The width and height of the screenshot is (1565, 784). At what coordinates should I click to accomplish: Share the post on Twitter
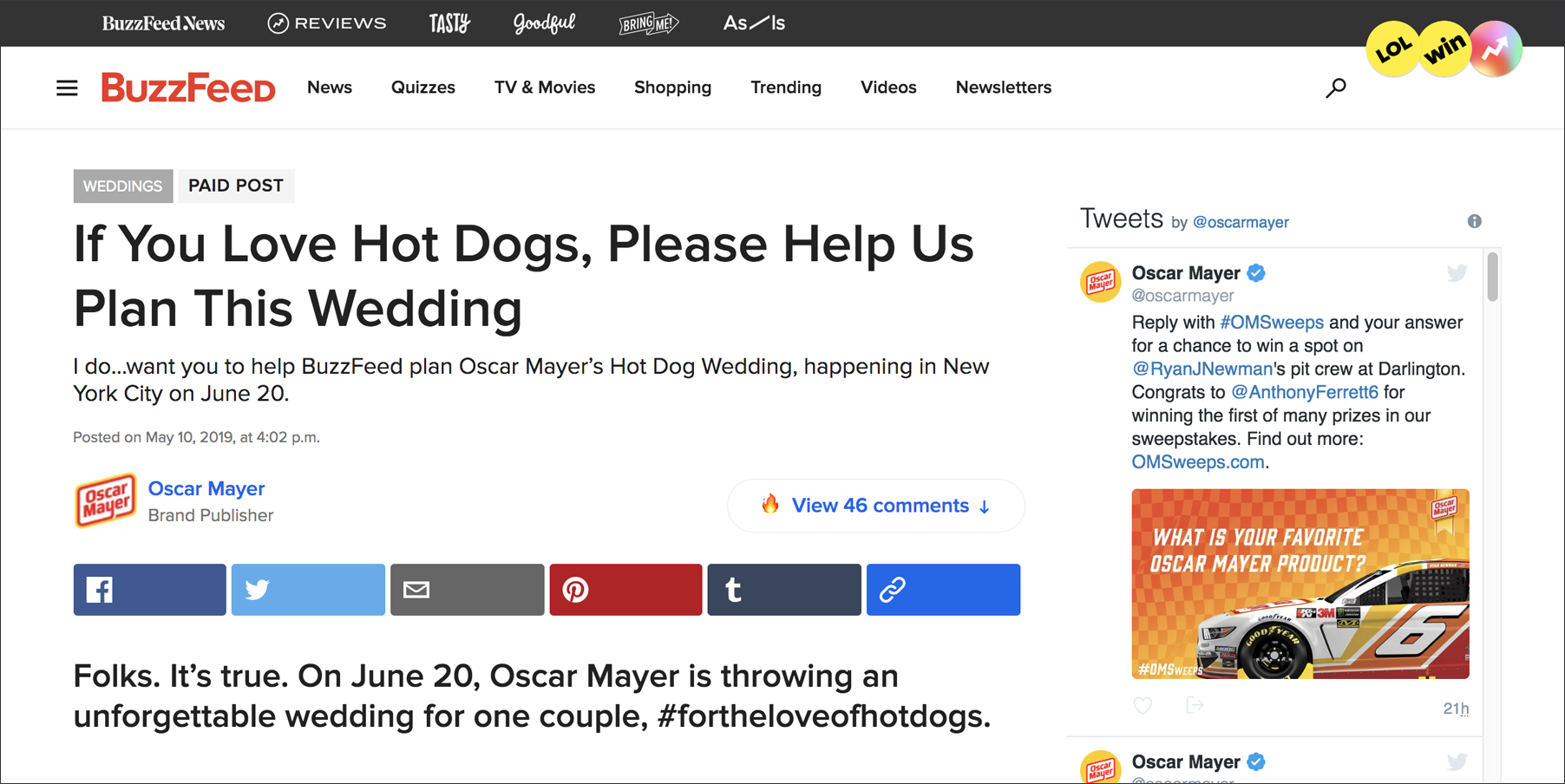[308, 590]
